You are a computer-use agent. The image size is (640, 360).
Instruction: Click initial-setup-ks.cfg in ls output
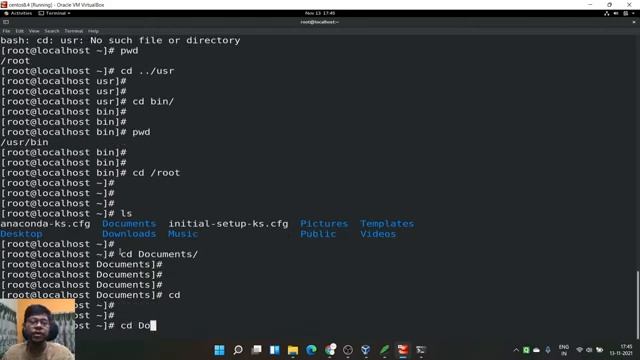click(228, 224)
